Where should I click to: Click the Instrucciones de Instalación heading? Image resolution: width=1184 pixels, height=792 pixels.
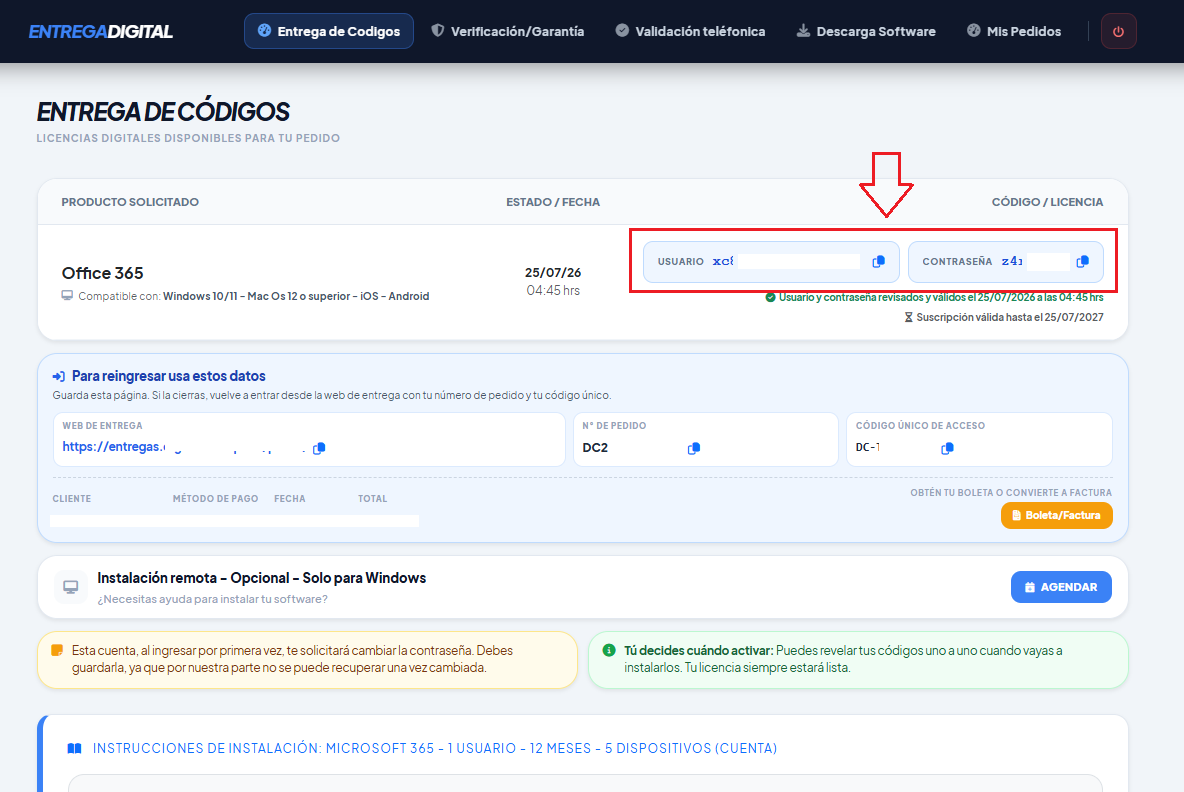pyautogui.click(x=434, y=748)
